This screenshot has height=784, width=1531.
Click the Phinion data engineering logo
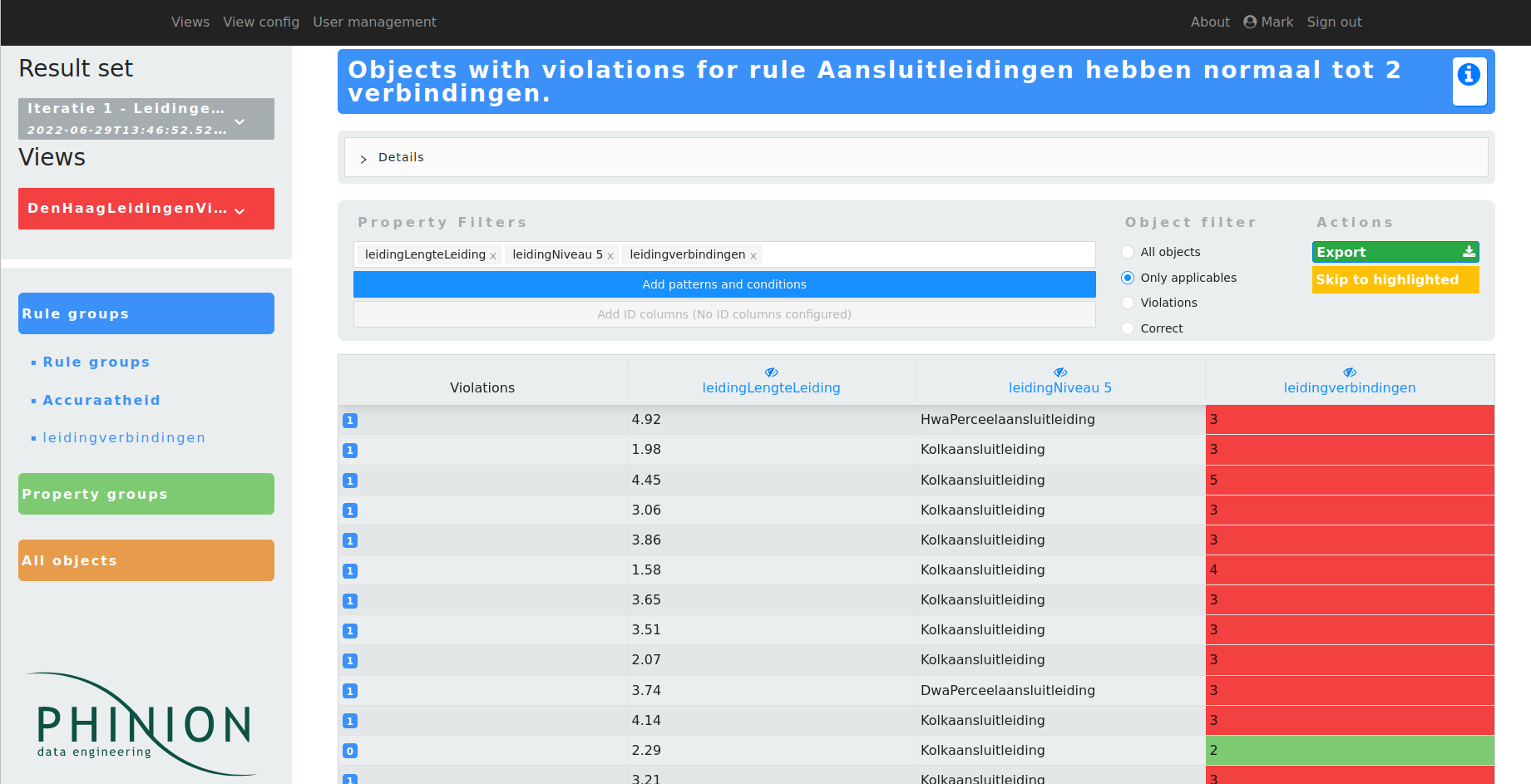143,724
